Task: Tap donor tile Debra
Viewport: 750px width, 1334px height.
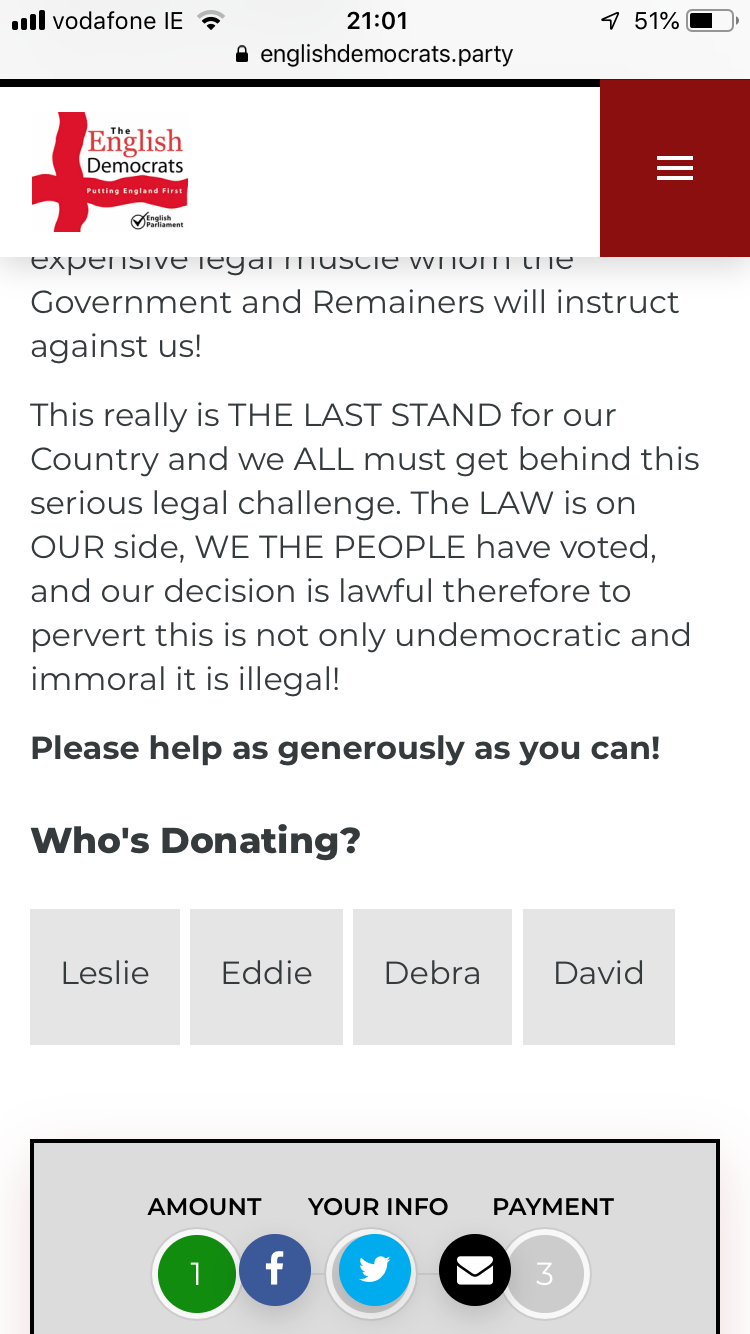Action: pyautogui.click(x=432, y=976)
